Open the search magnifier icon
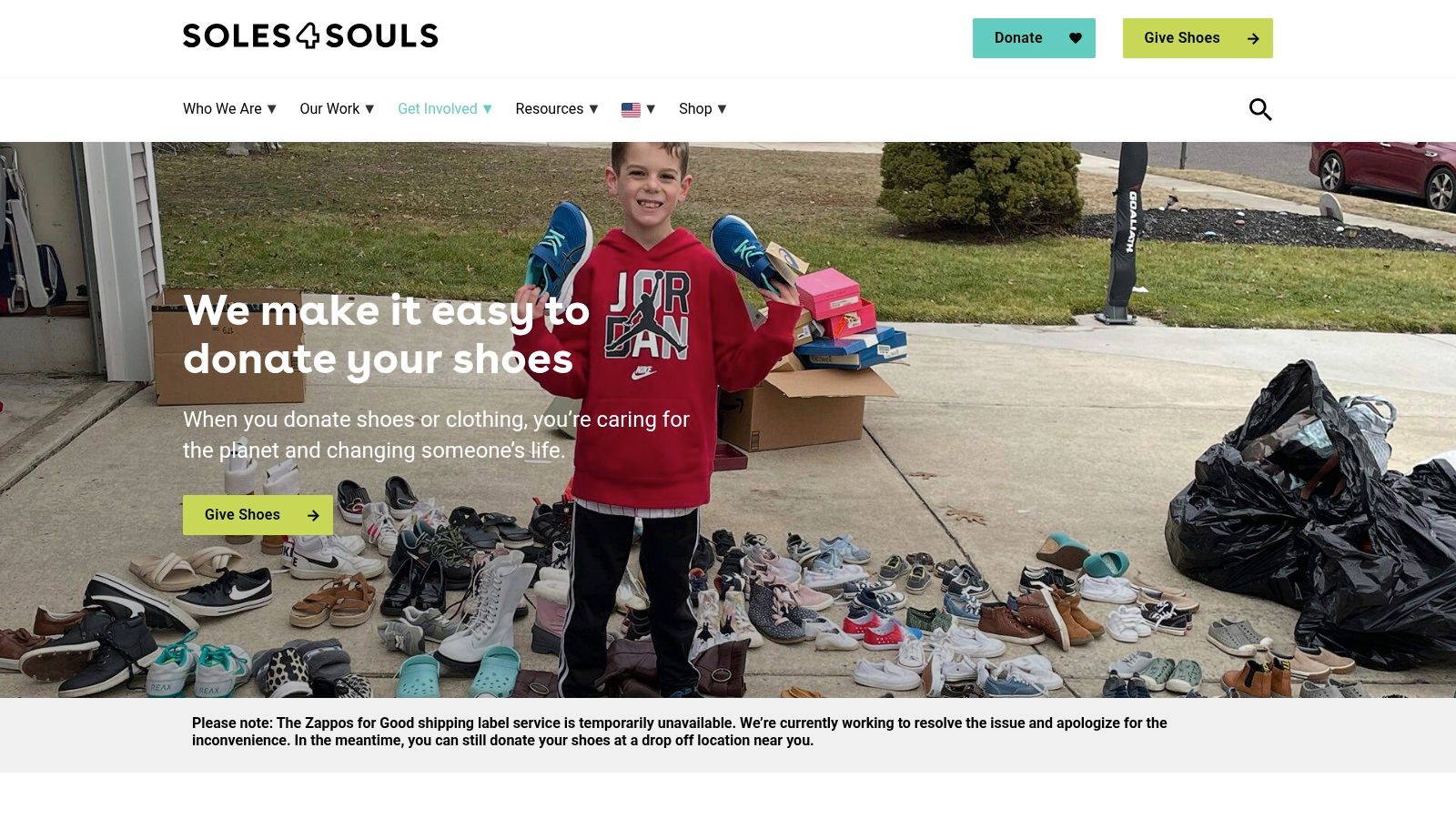The image size is (1456, 819). tap(1260, 109)
